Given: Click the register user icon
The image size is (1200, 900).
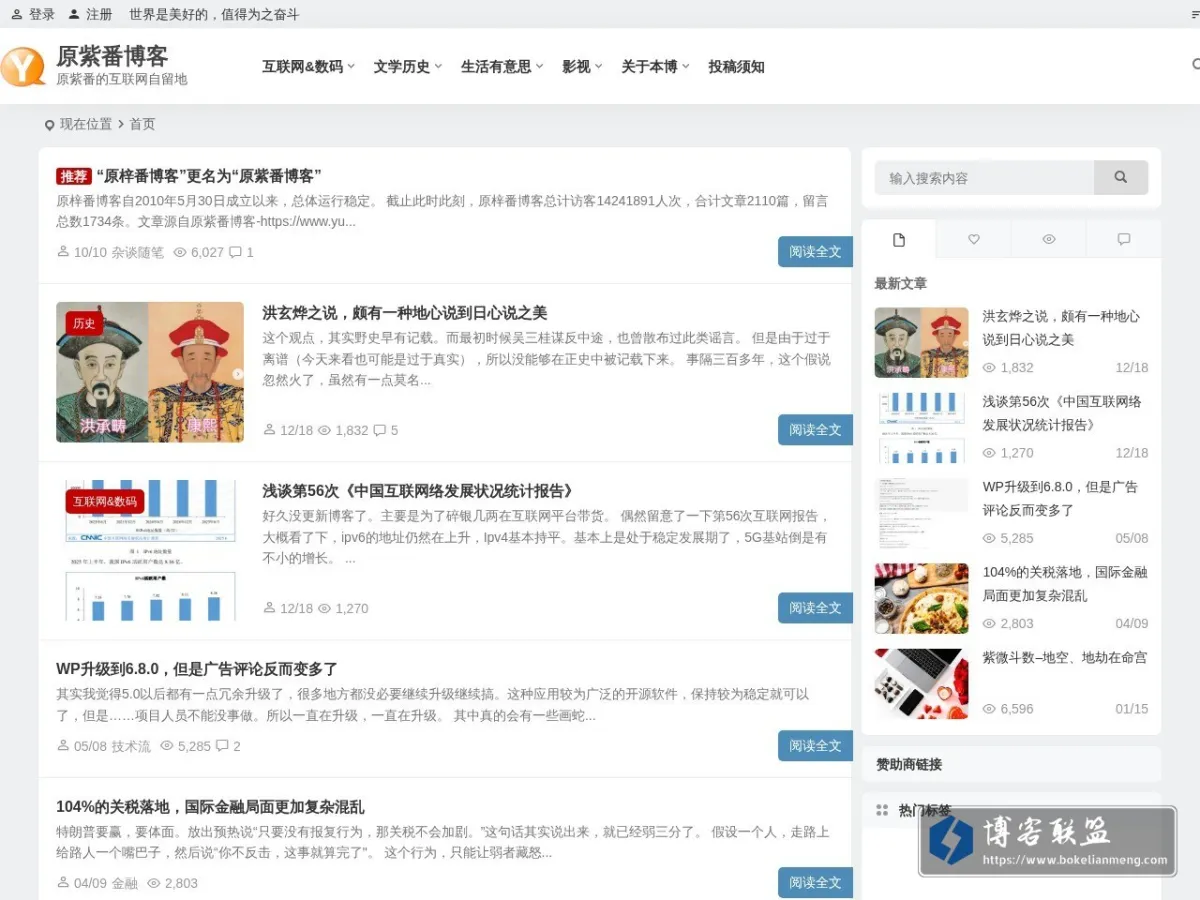Looking at the screenshot, I should tap(74, 14).
